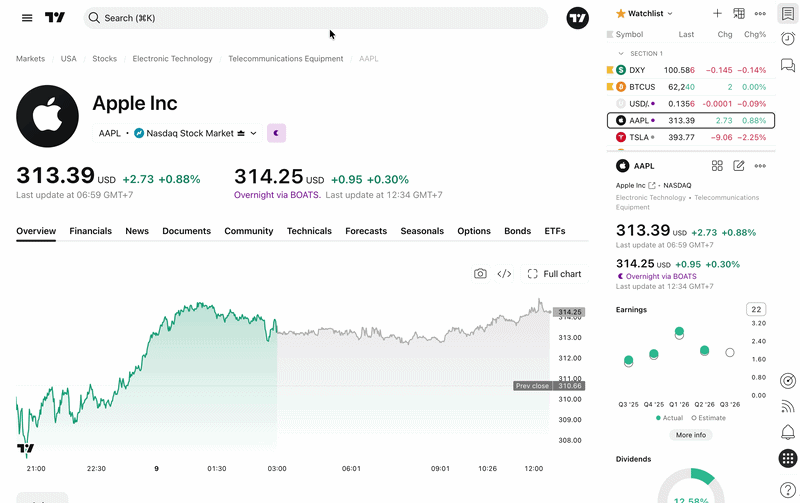Screen dimensions: 800x503
Task: Sort watchlist by Chg% column
Action: coord(755,34)
